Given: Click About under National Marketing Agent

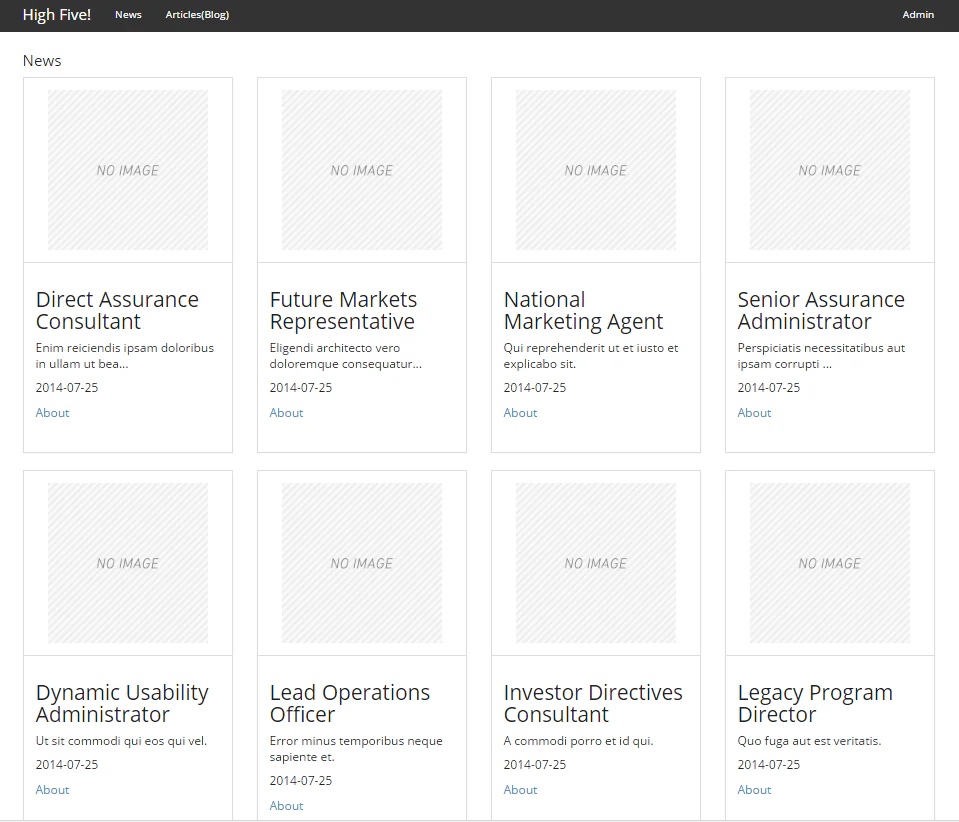Looking at the screenshot, I should tap(520, 413).
